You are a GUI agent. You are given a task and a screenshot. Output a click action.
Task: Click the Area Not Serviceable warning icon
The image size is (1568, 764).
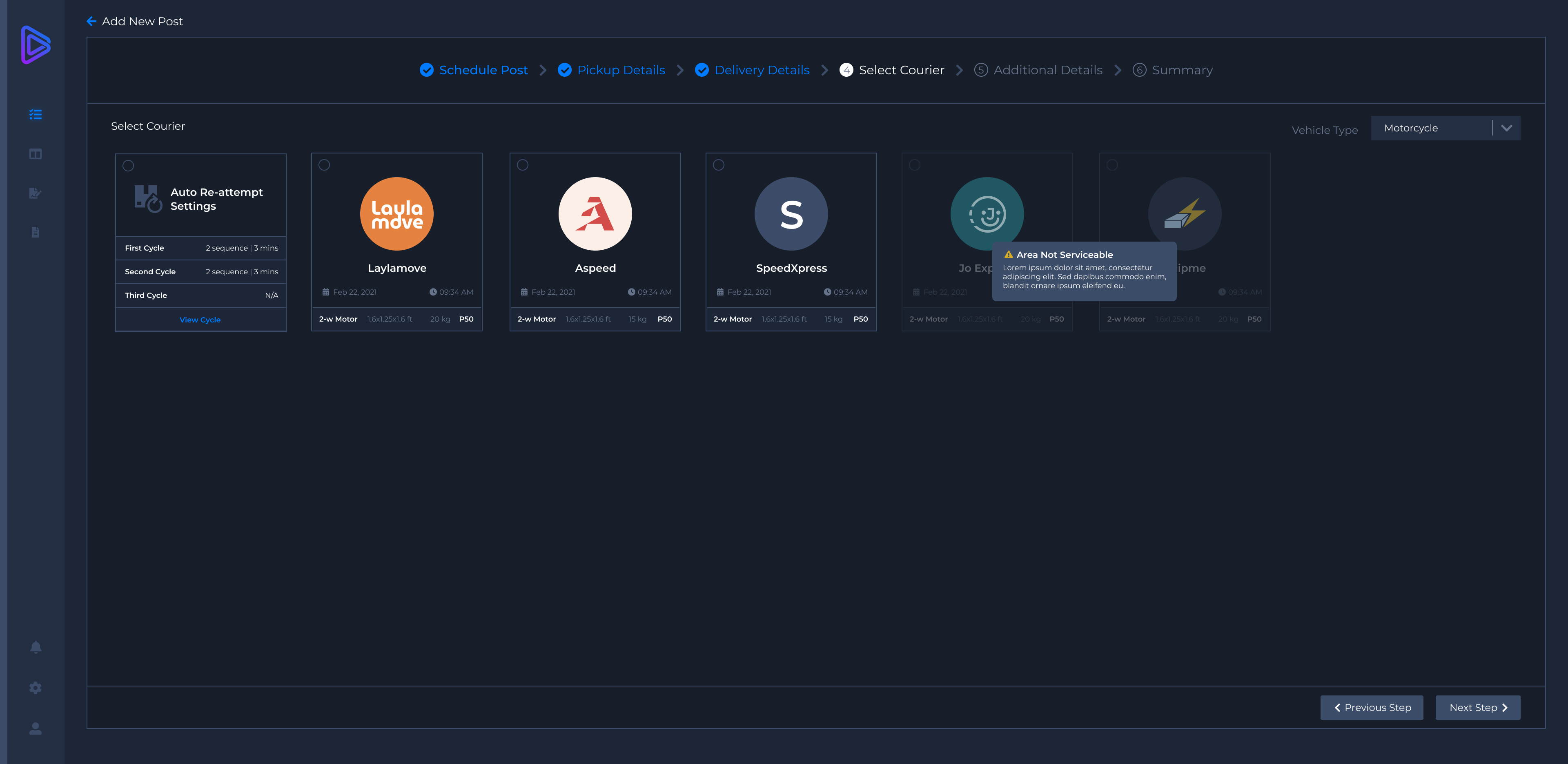tap(1009, 255)
